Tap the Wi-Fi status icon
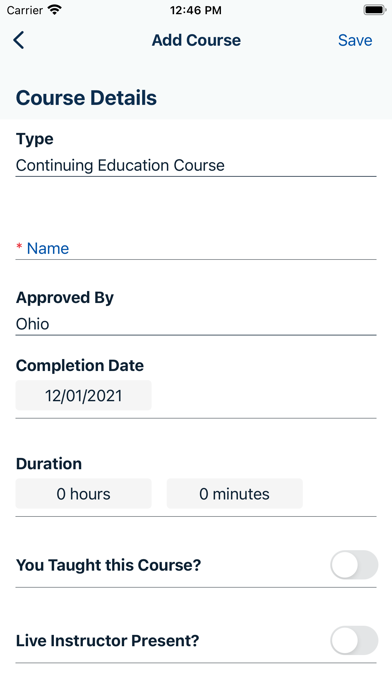Image resolution: width=392 pixels, height=696 pixels. pos(55,10)
